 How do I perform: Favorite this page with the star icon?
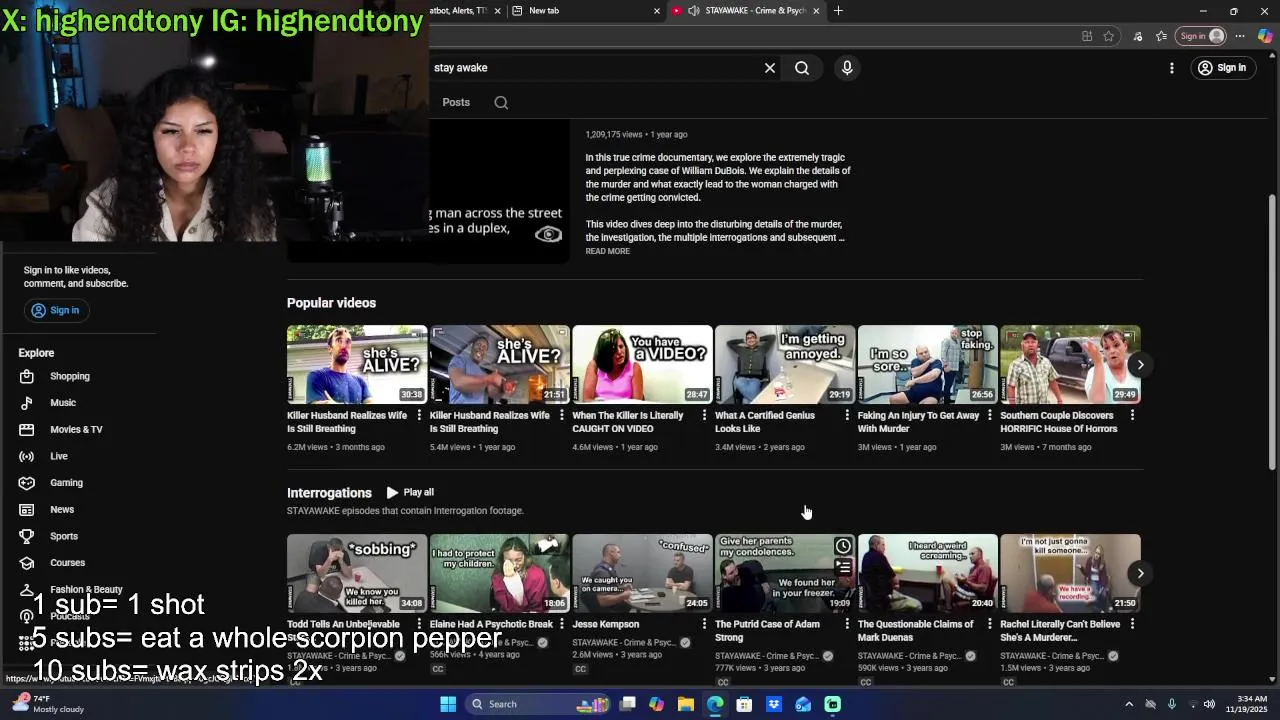point(1109,36)
